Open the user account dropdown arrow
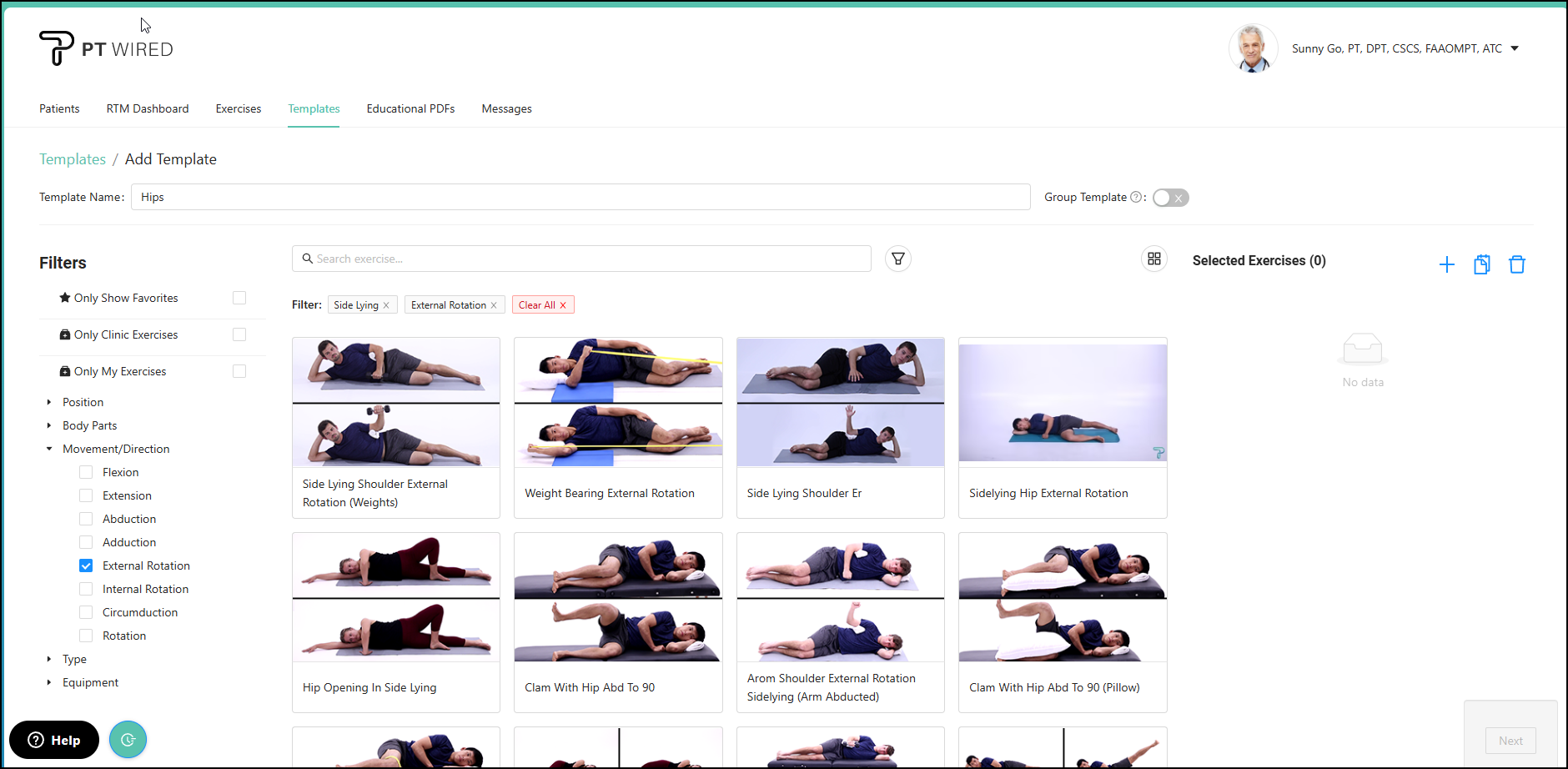 pyautogui.click(x=1515, y=48)
